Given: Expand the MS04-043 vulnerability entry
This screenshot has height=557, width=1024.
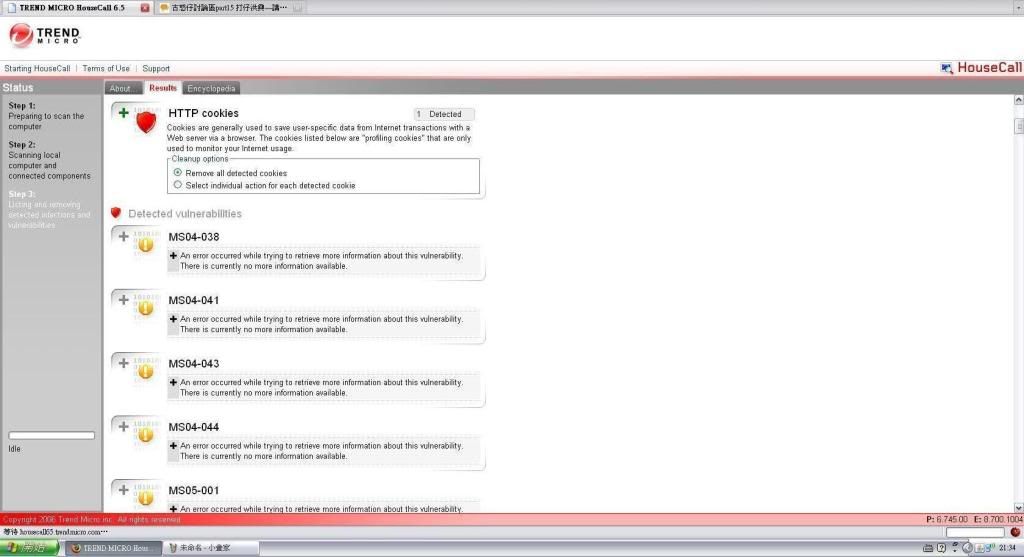Looking at the screenshot, I should (123, 363).
